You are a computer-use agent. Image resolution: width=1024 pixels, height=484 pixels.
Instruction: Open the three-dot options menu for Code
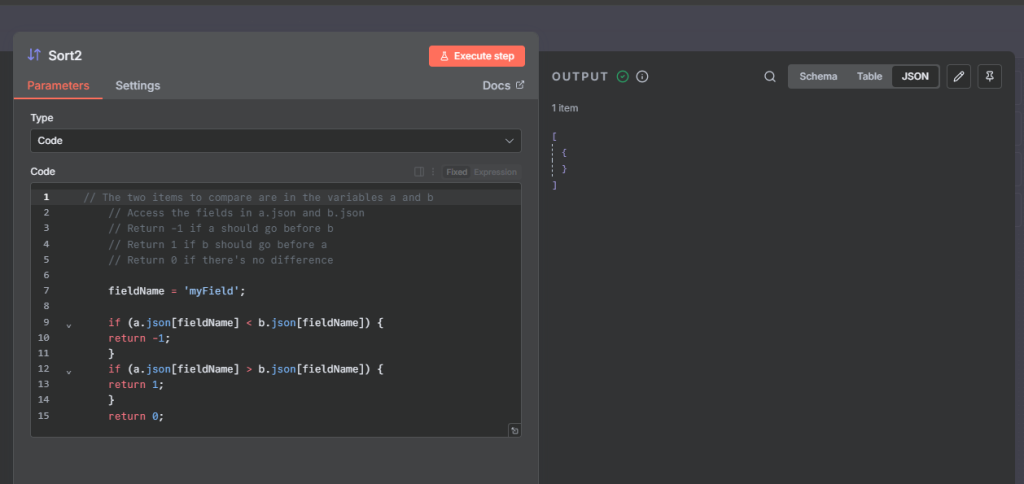click(432, 172)
